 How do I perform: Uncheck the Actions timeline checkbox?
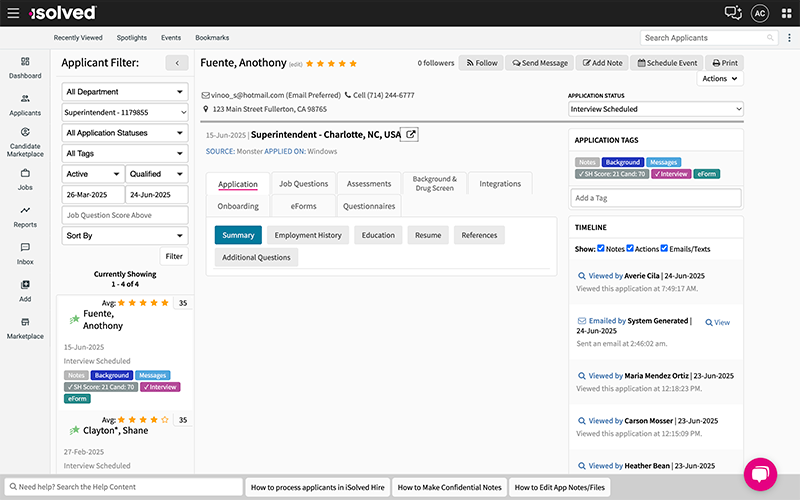[x=630, y=248]
